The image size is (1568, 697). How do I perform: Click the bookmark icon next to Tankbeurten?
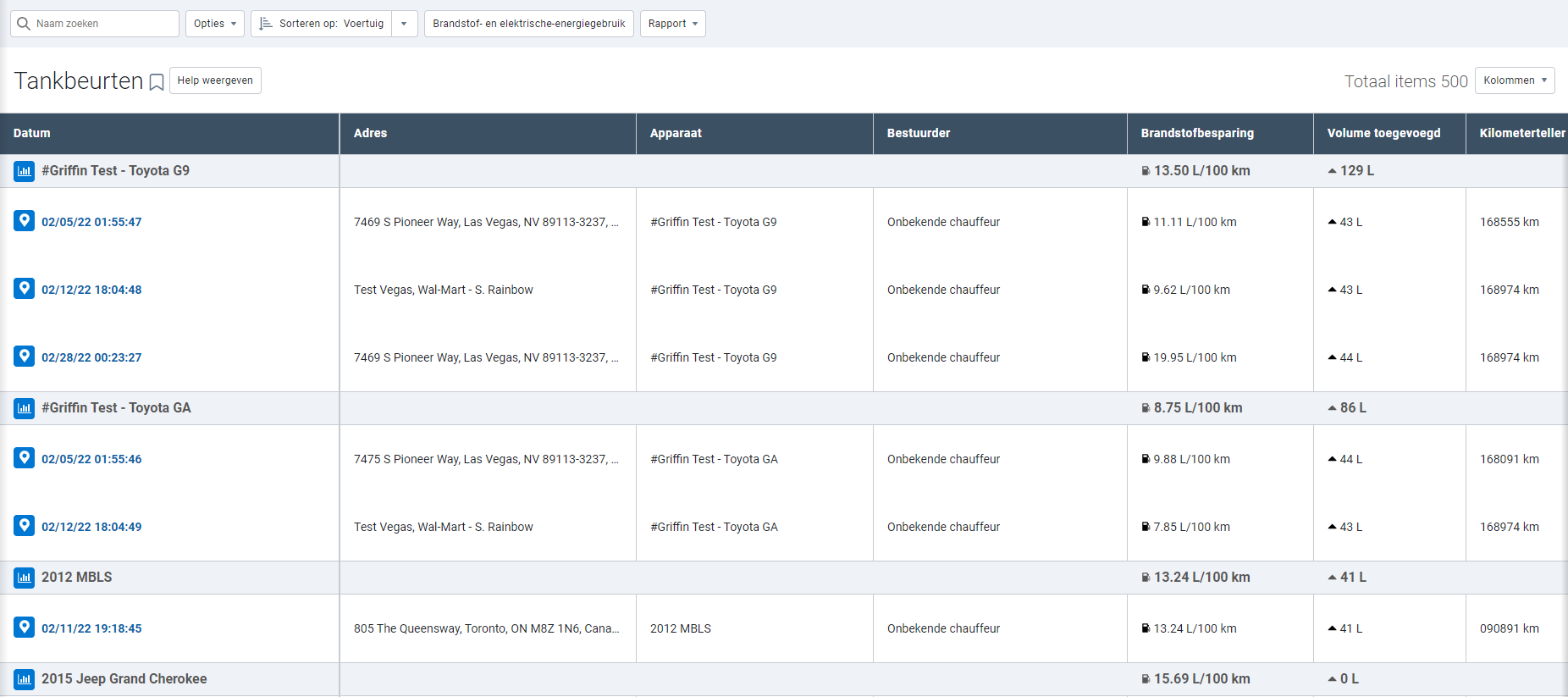(157, 82)
